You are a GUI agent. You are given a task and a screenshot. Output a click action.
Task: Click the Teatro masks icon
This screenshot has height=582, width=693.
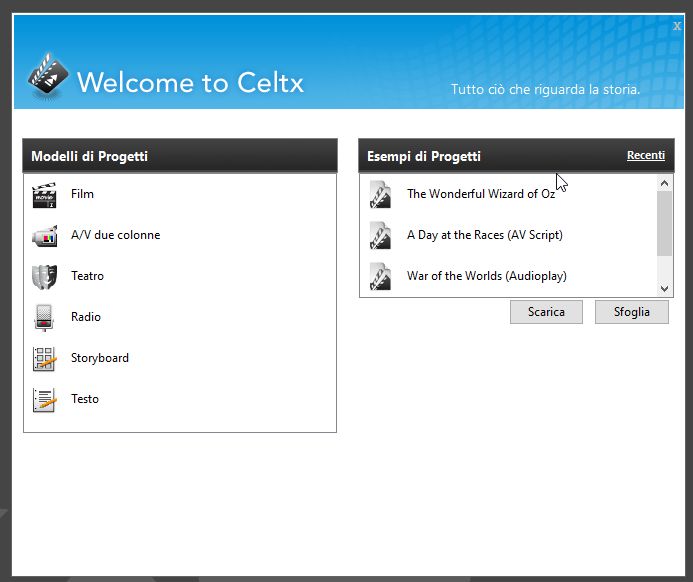[44, 277]
